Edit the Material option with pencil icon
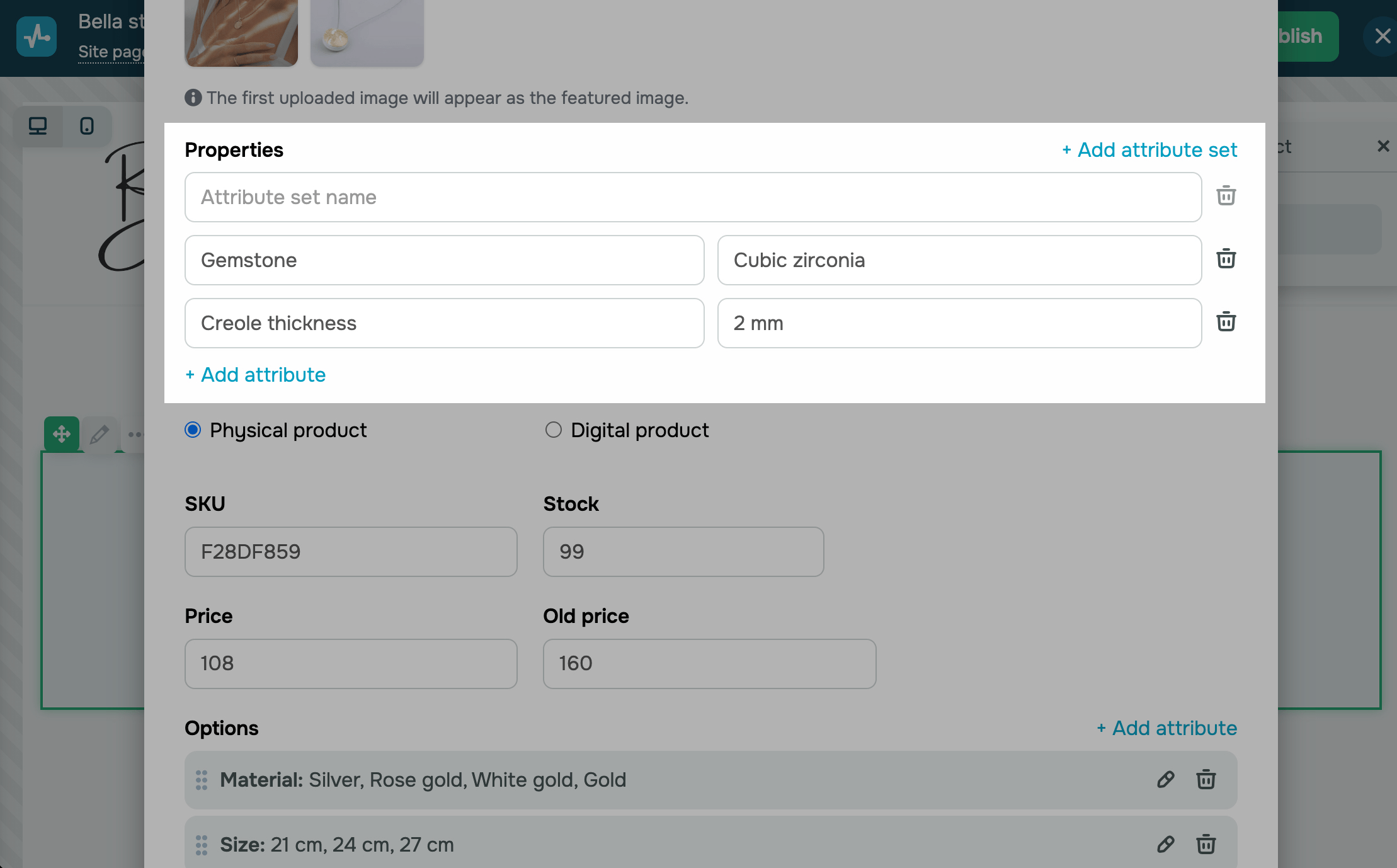1397x868 pixels. point(1165,780)
